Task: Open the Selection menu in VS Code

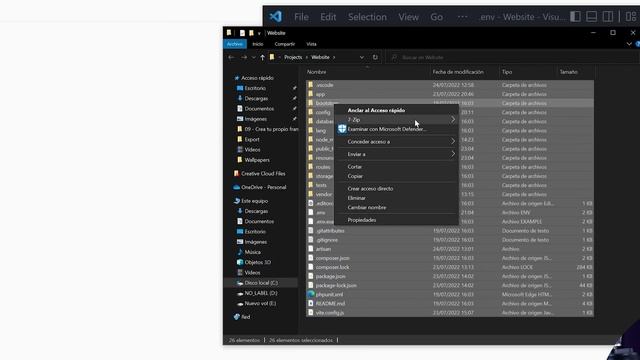Action: coord(367,17)
